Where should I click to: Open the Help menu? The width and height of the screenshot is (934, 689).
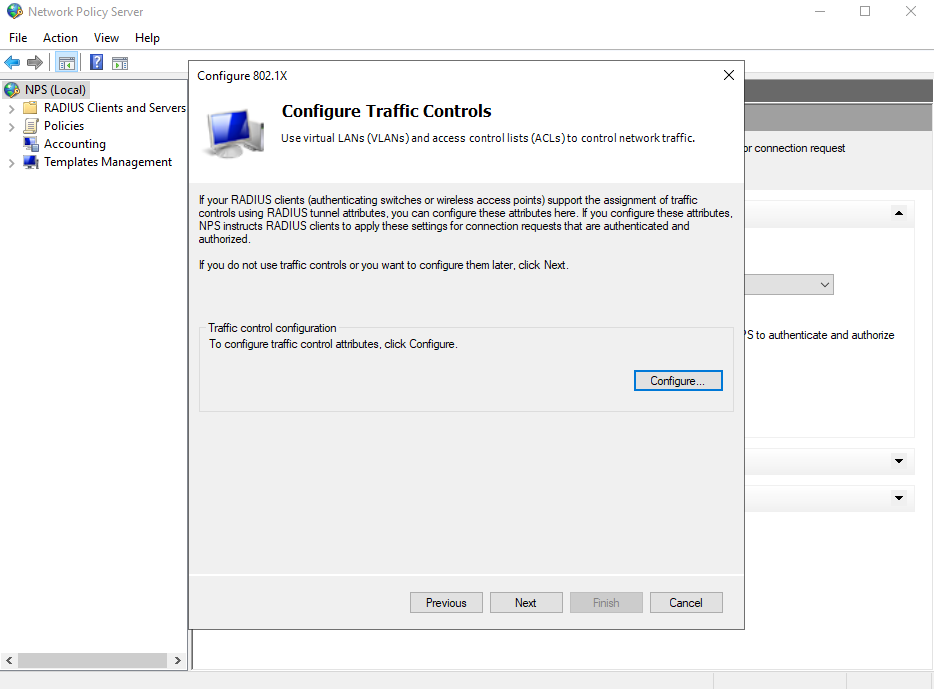point(147,38)
